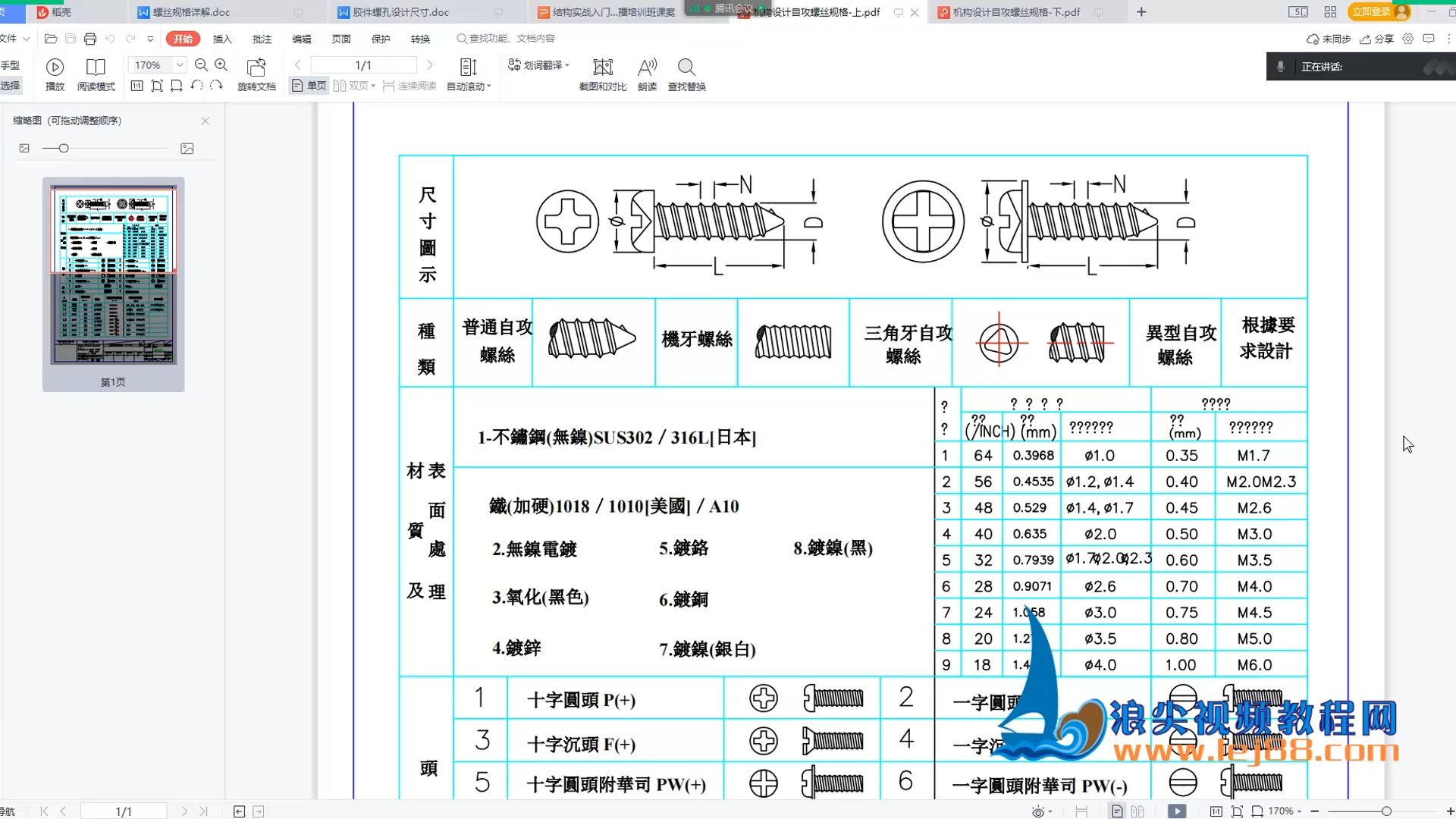Viewport: 1456px width, 819px height.
Task: Start 朗读 read-aloud tool
Action: pos(647,74)
